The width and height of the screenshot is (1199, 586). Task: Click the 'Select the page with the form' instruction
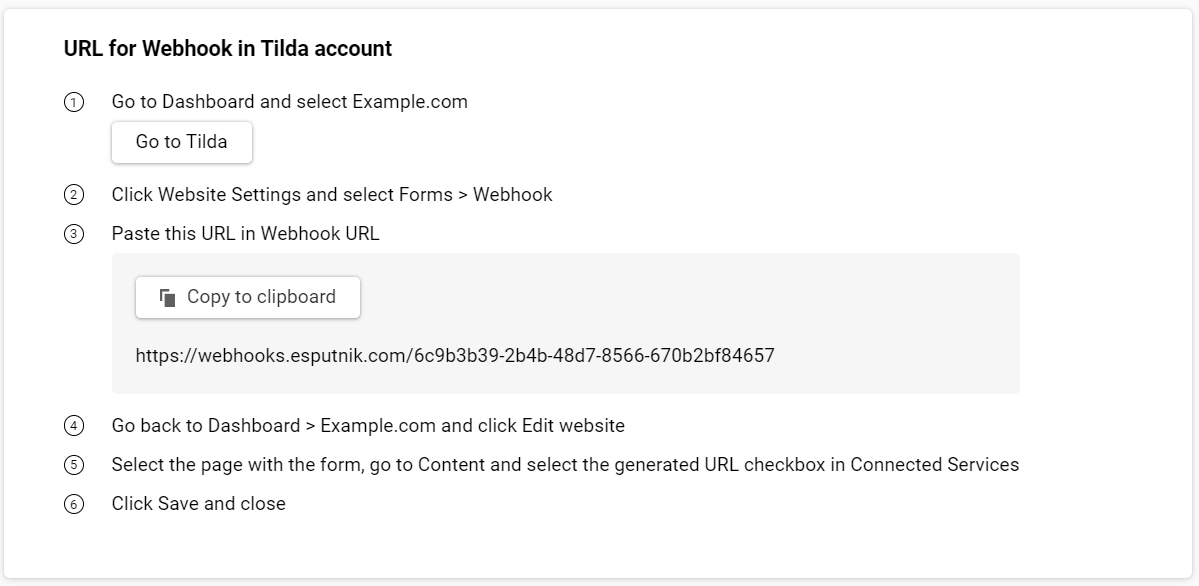tap(565, 465)
